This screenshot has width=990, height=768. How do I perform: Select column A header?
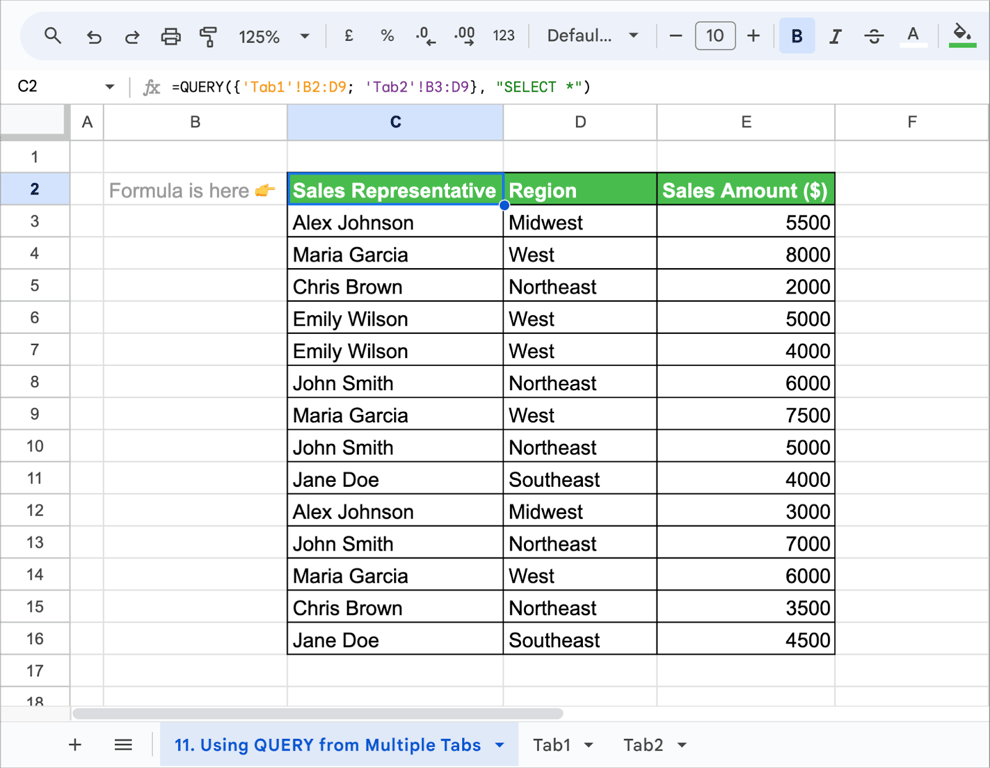click(x=87, y=122)
